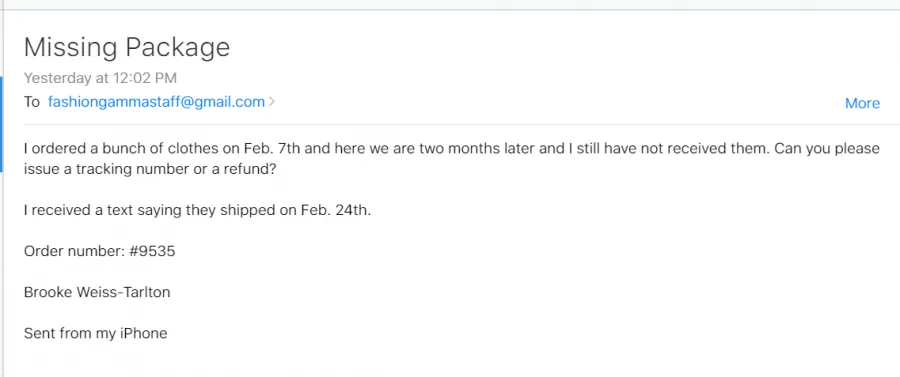The height and width of the screenshot is (377, 900).
Task: Click the Sent from my iPhone line
Action: [x=95, y=333]
